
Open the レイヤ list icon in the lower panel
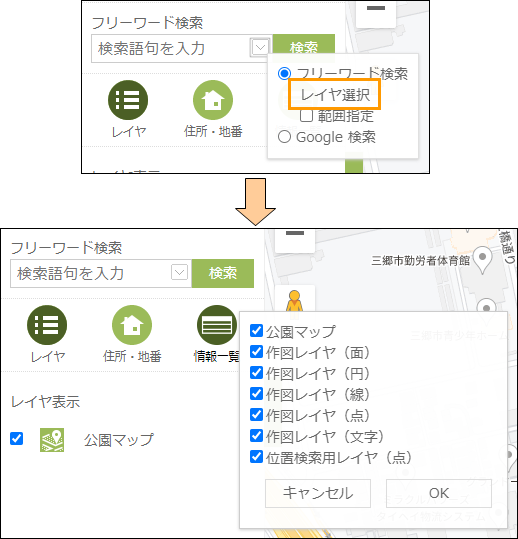pyautogui.click(x=47, y=325)
